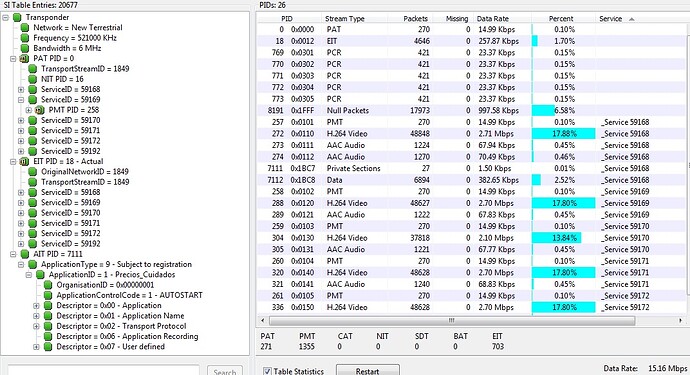Click the table icon of PMT PID = 258
690x375 pixels.
pyautogui.click(x=40, y=110)
